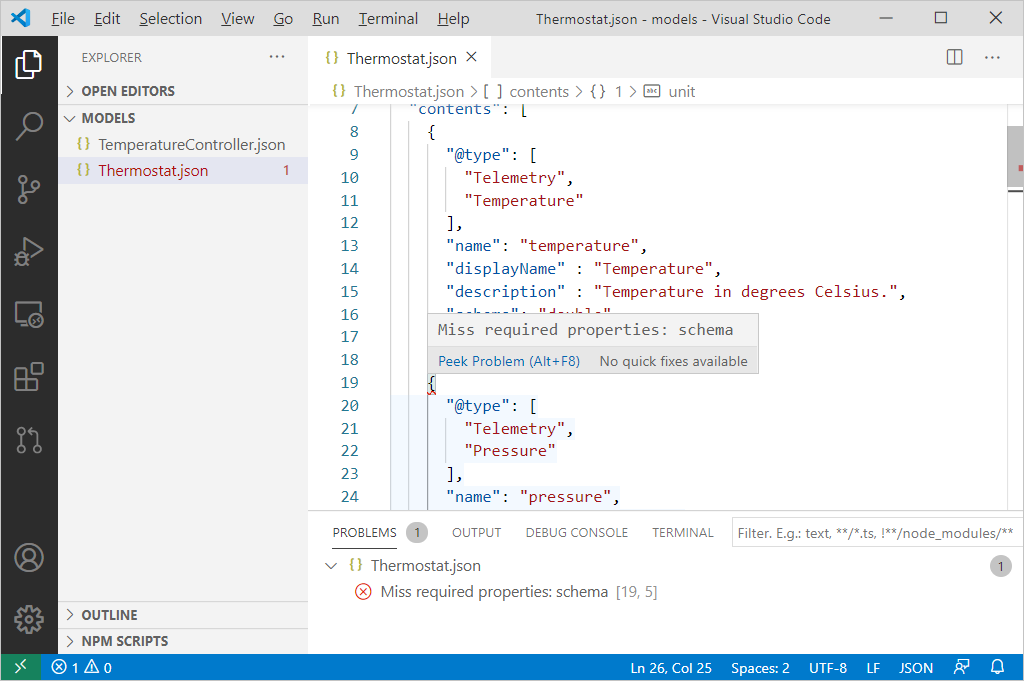Open the Source Control view
Image resolution: width=1024 pixels, height=681 pixels.
(x=28, y=189)
